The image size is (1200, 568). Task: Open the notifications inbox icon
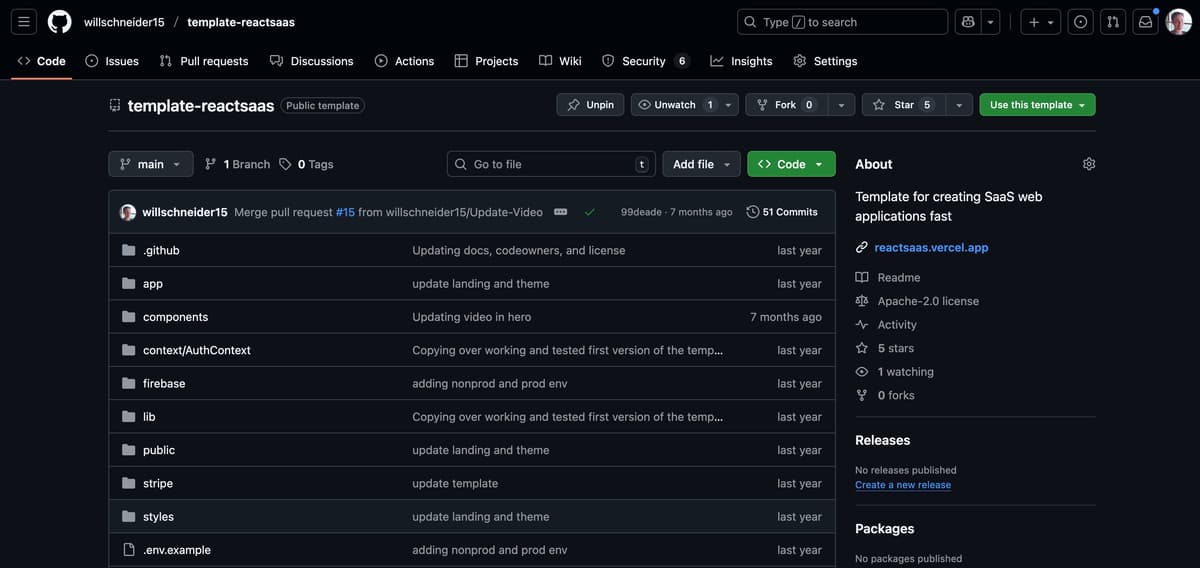[1145, 22]
